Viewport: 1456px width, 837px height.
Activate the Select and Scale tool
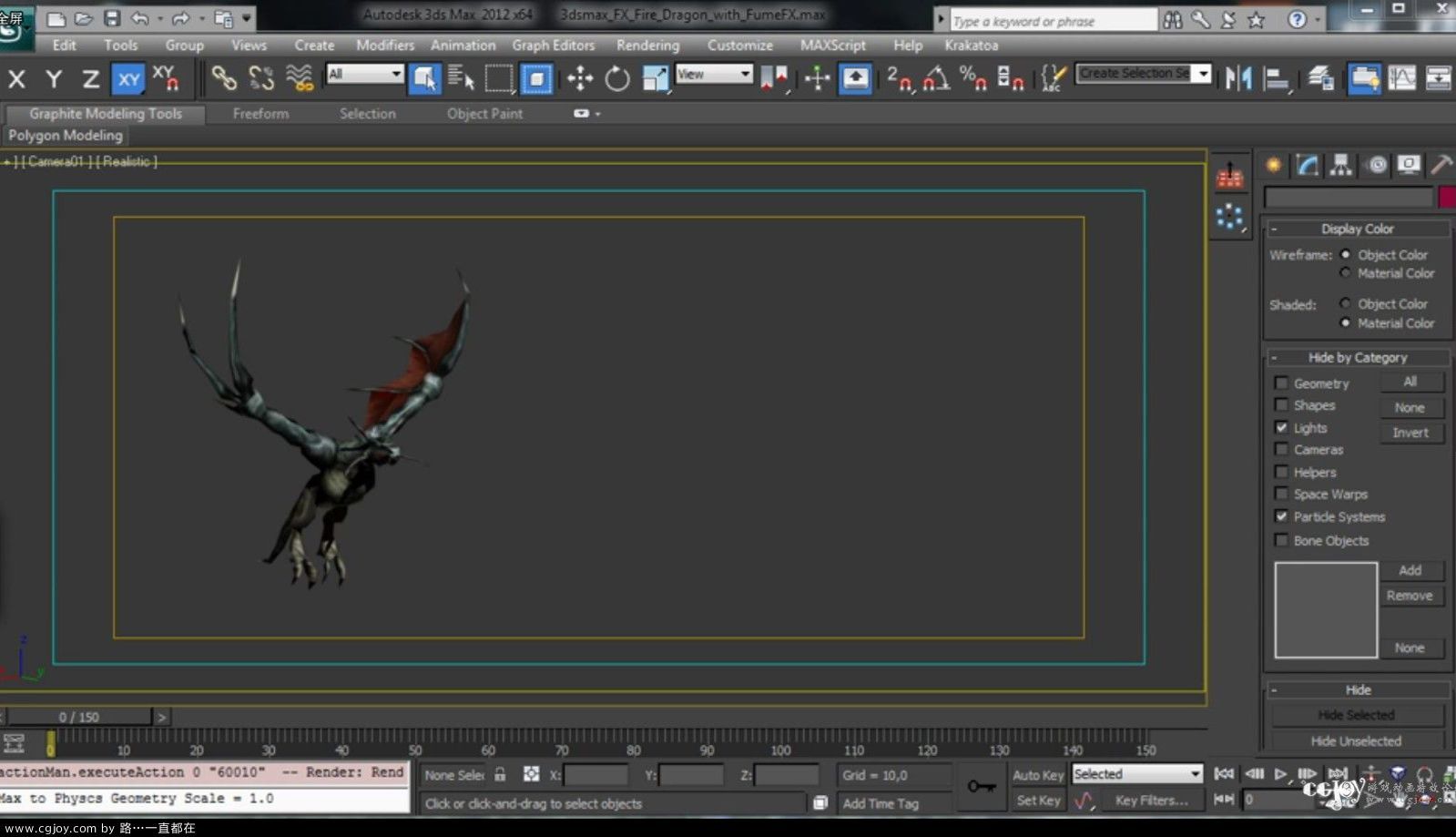tap(656, 79)
